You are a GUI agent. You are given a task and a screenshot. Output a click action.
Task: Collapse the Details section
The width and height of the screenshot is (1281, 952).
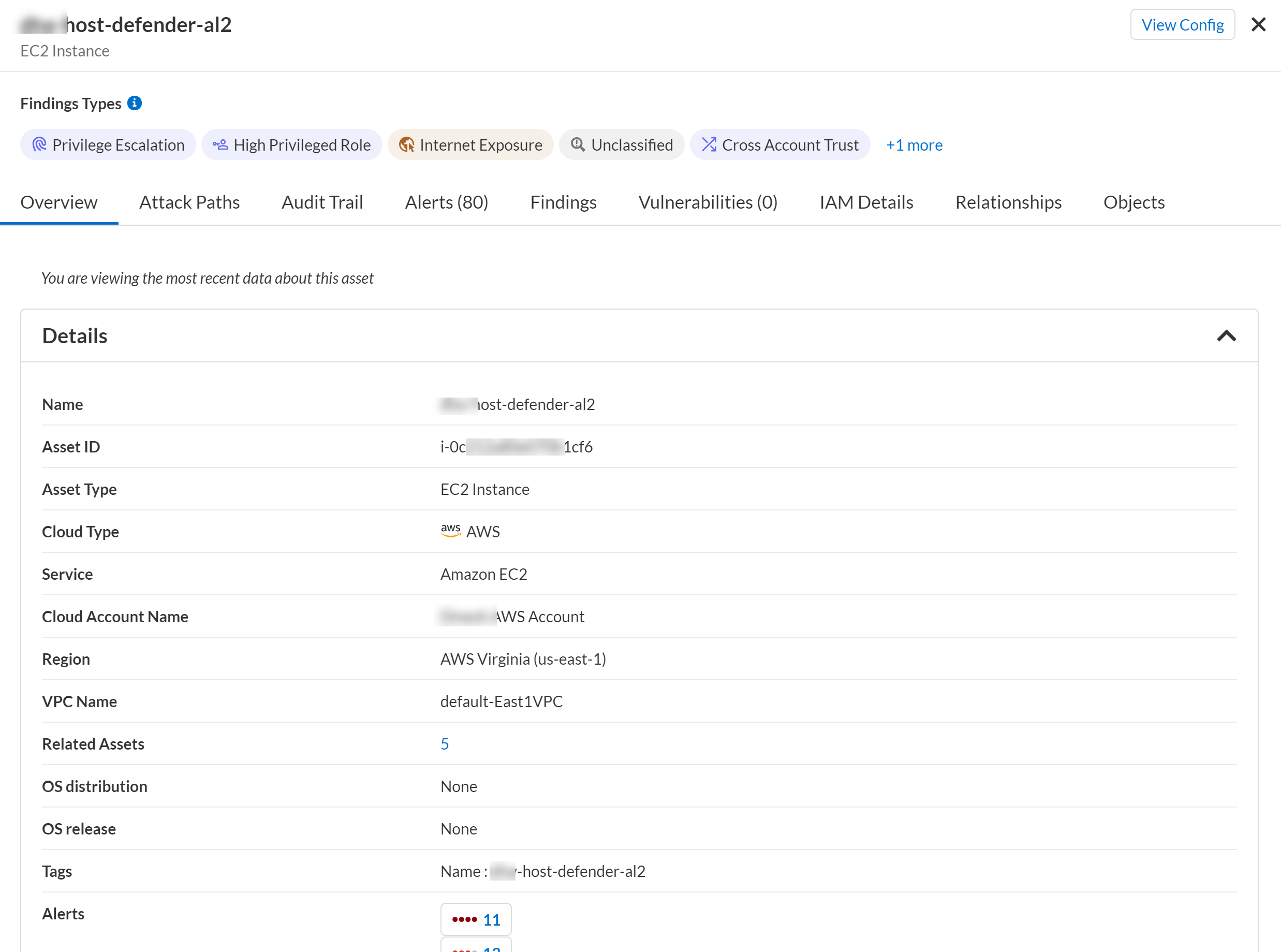point(1226,336)
